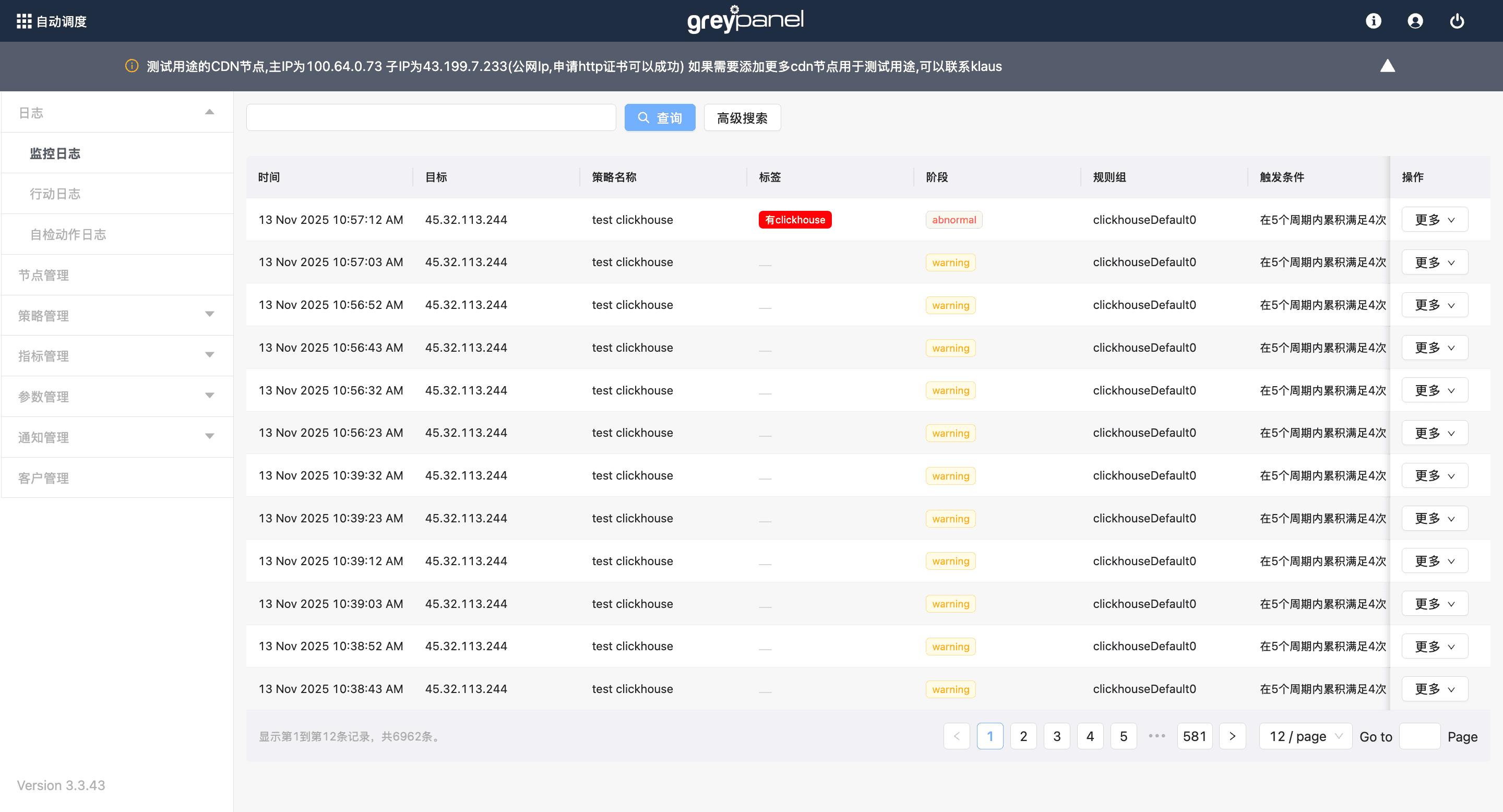Screen dimensions: 1503x812
Task: Expand the 通知管理 section in the sidebar
Action: (x=209, y=436)
